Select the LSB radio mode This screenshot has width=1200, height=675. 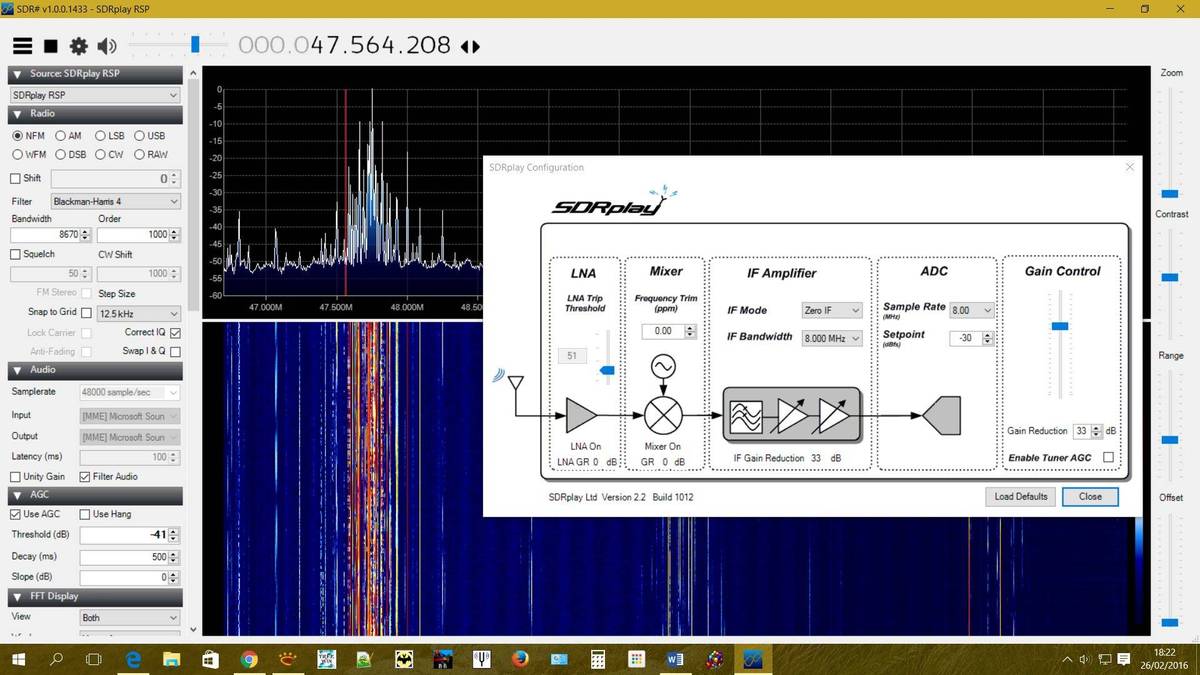(109, 136)
